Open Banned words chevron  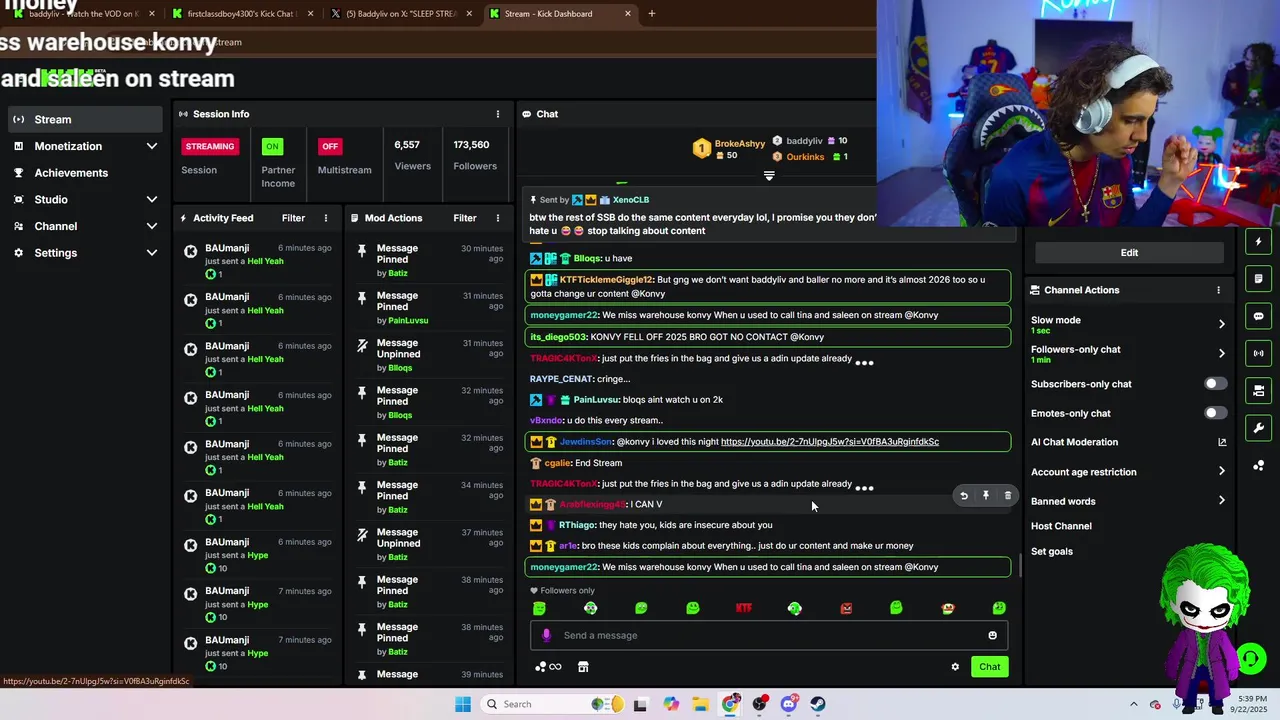click(1221, 501)
